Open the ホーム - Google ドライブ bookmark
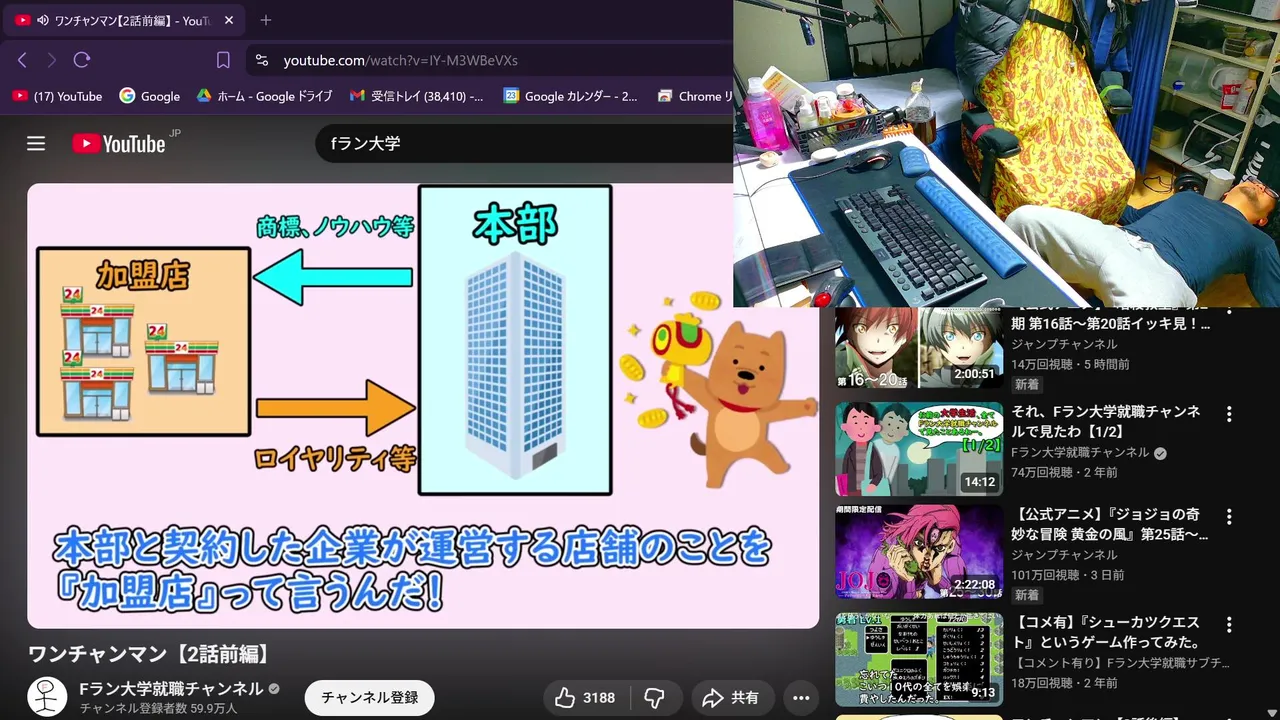1280x720 pixels. point(264,96)
